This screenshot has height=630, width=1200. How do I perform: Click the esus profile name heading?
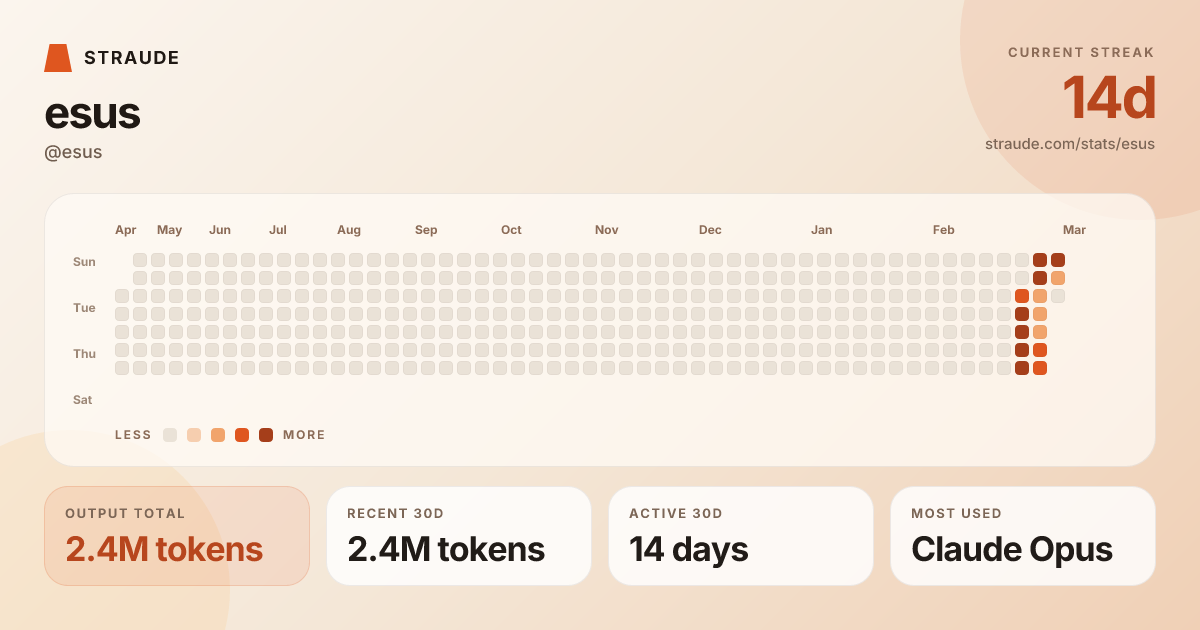click(92, 114)
